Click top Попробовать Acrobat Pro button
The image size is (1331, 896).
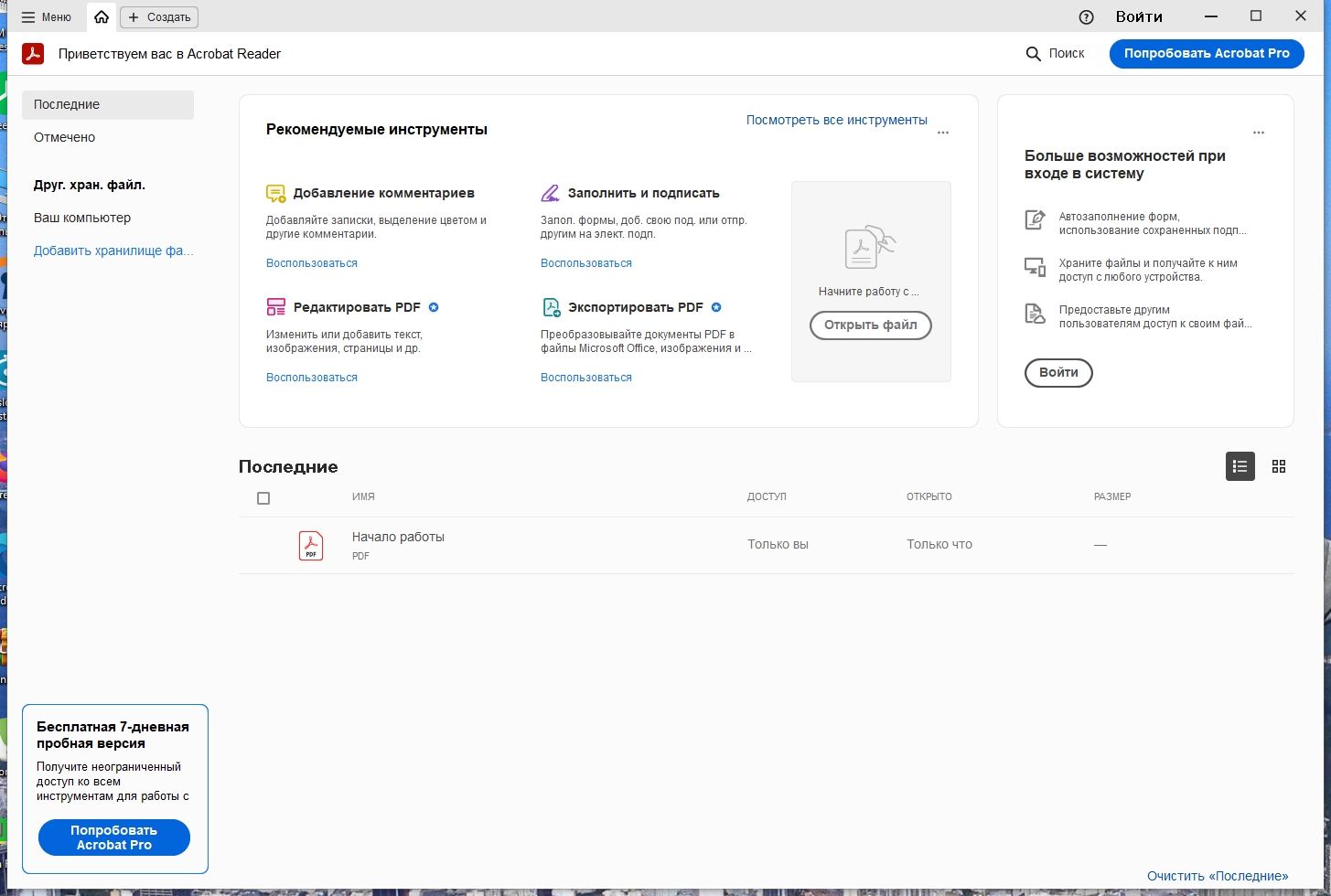1207,53
